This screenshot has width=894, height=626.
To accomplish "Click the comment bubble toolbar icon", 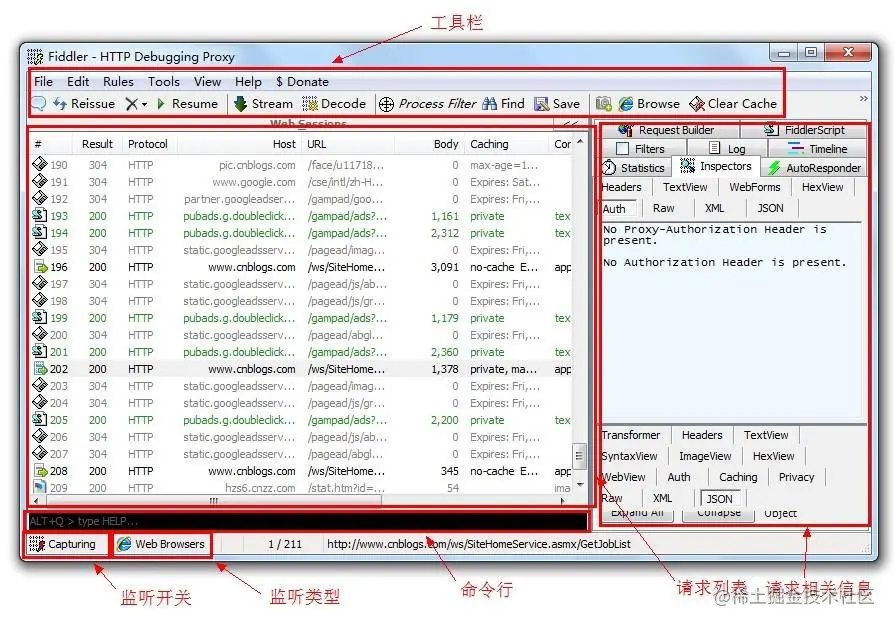I will tap(39, 104).
